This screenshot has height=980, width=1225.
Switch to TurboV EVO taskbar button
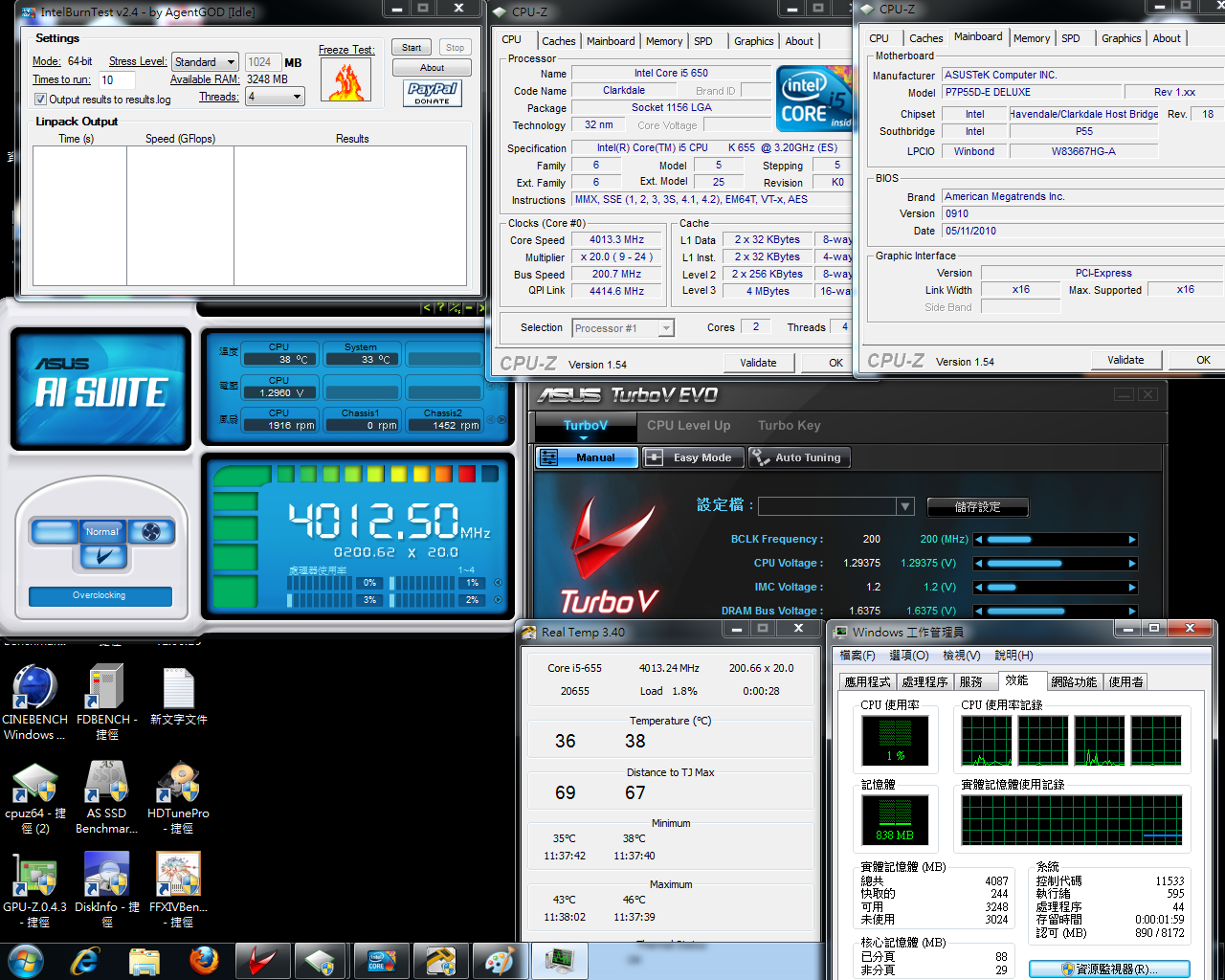pyautogui.click(x=261, y=961)
